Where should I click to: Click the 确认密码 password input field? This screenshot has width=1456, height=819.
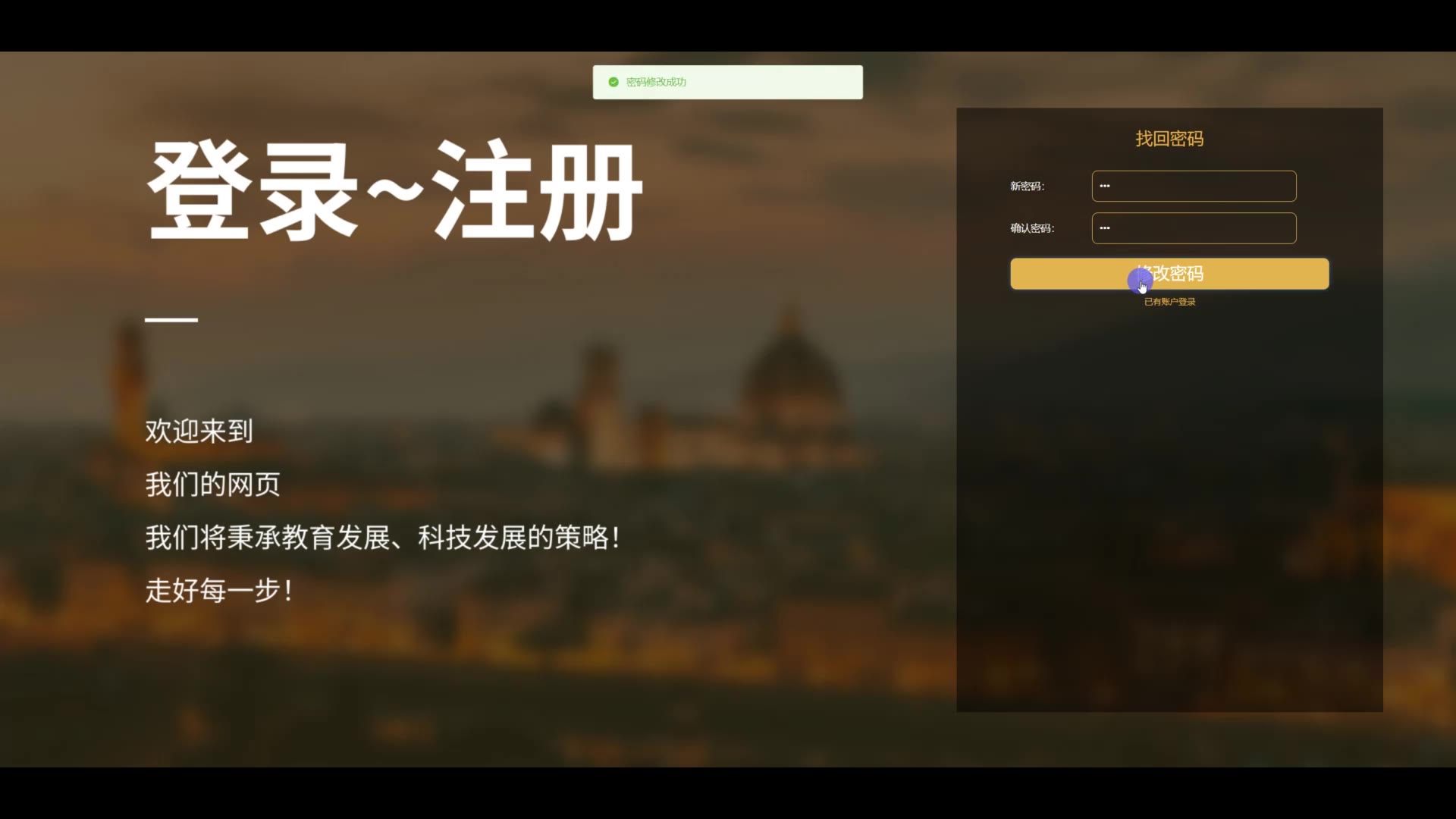coord(1194,228)
